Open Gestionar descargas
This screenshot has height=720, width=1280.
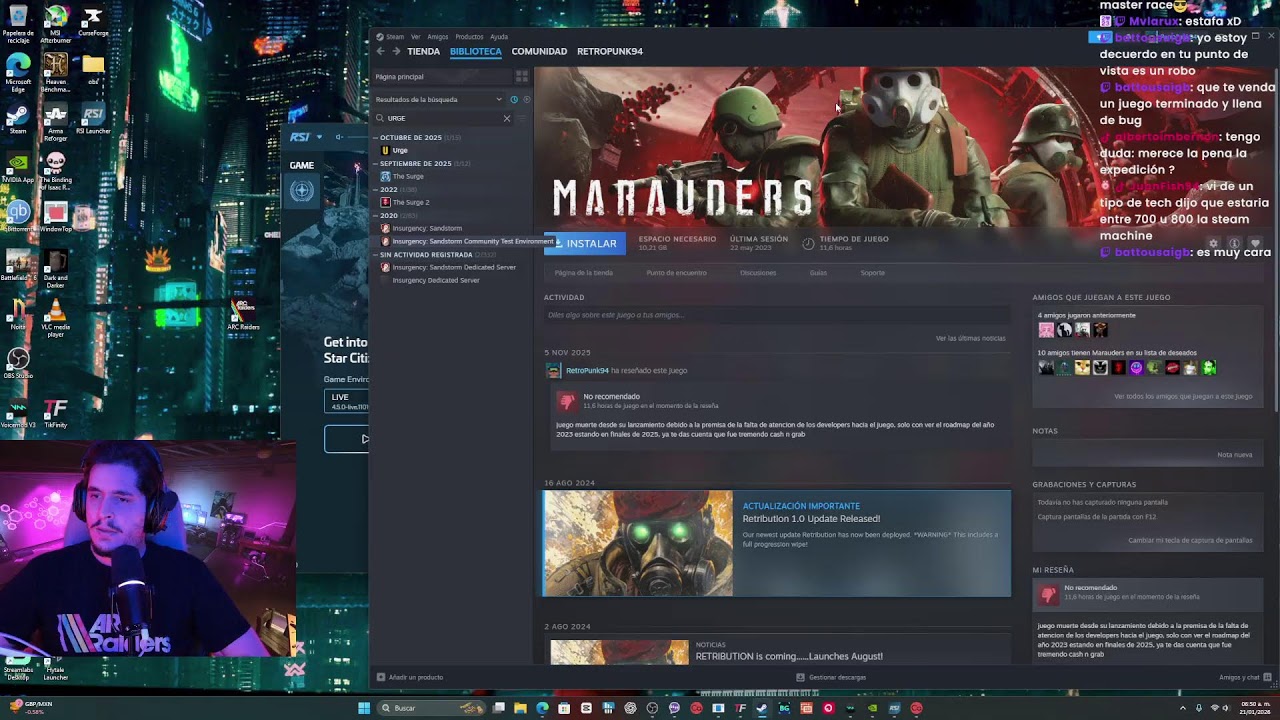click(x=831, y=677)
